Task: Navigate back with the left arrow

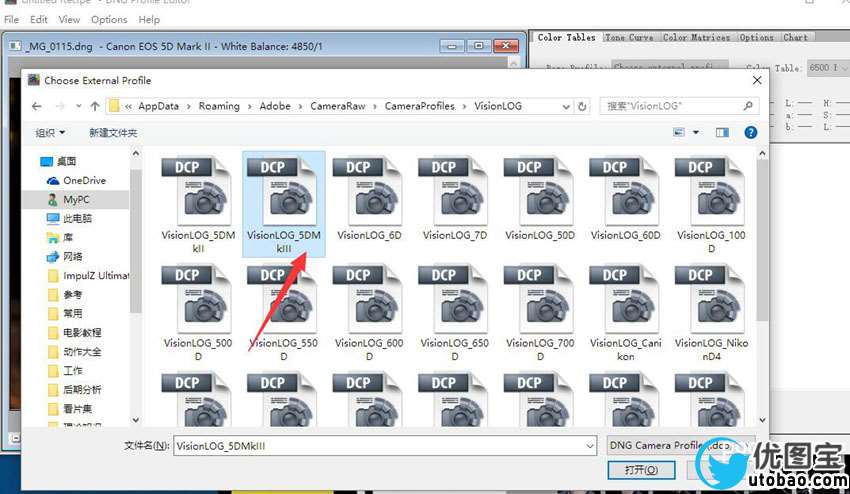Action: (36, 106)
